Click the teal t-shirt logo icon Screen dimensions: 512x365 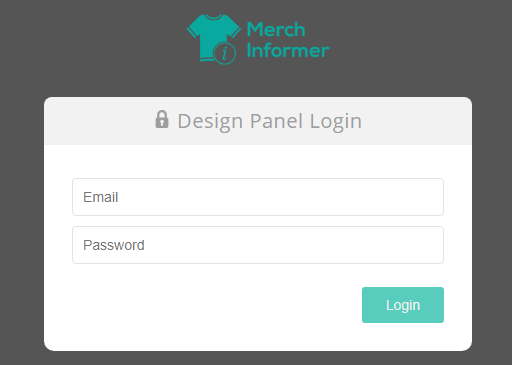tap(214, 39)
